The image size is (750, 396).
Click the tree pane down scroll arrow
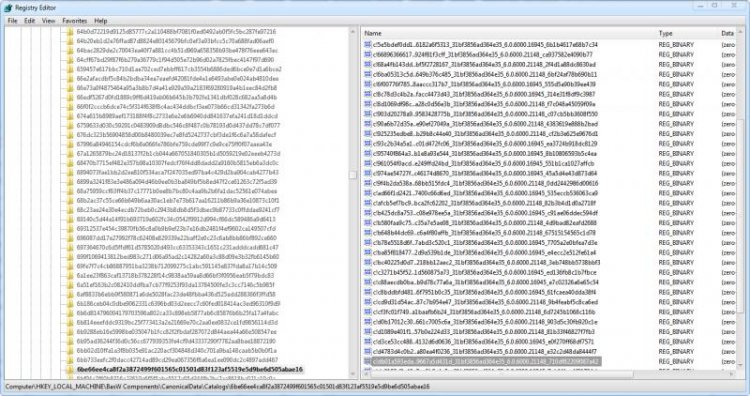coord(353,374)
